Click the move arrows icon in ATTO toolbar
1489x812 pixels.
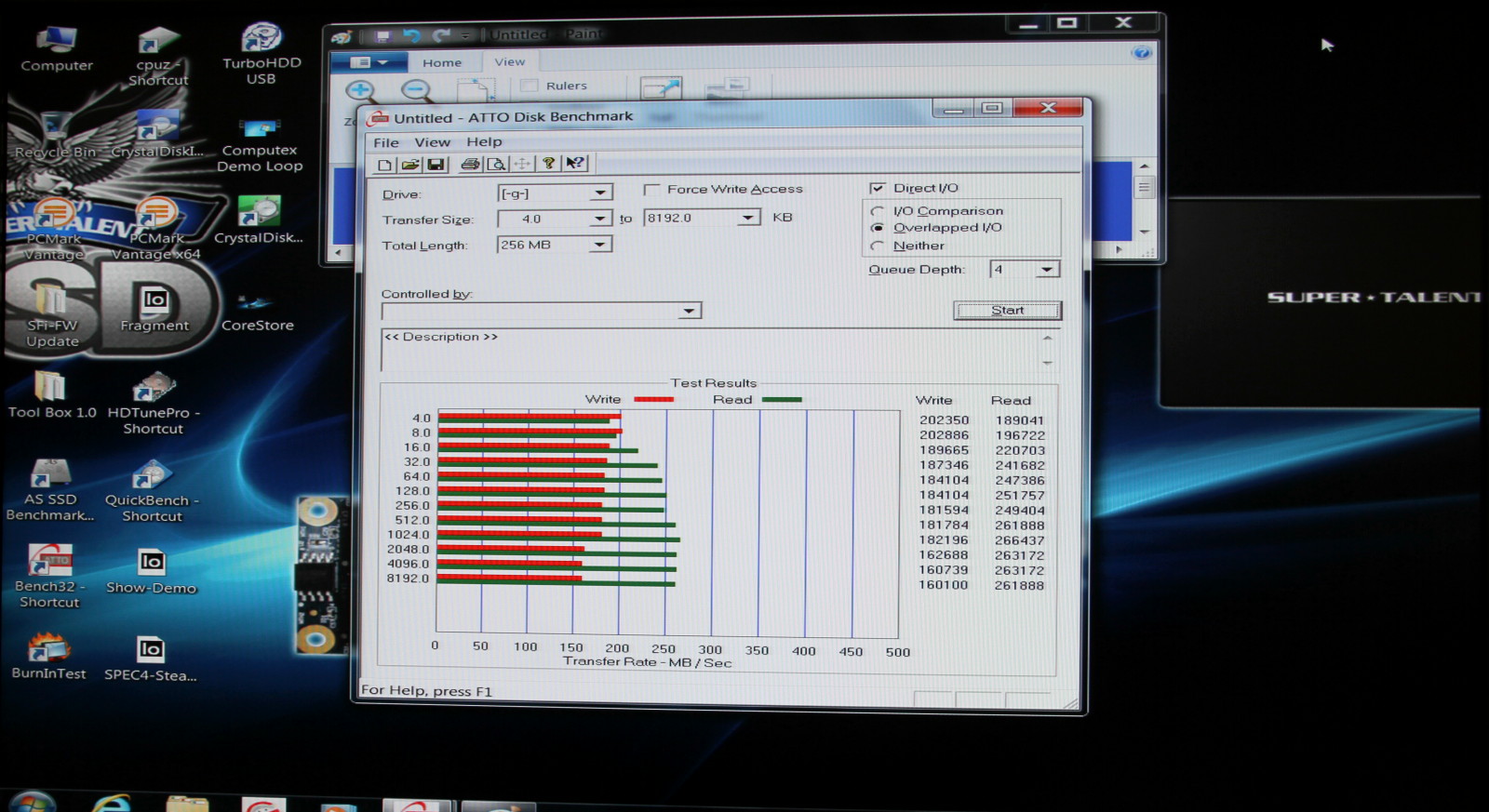522,164
